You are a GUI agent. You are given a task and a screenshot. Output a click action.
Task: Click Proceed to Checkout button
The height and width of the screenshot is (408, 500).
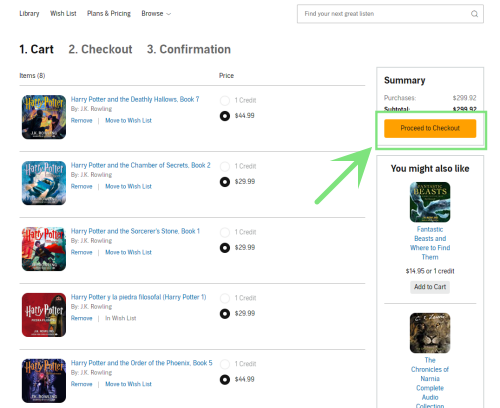click(x=430, y=128)
